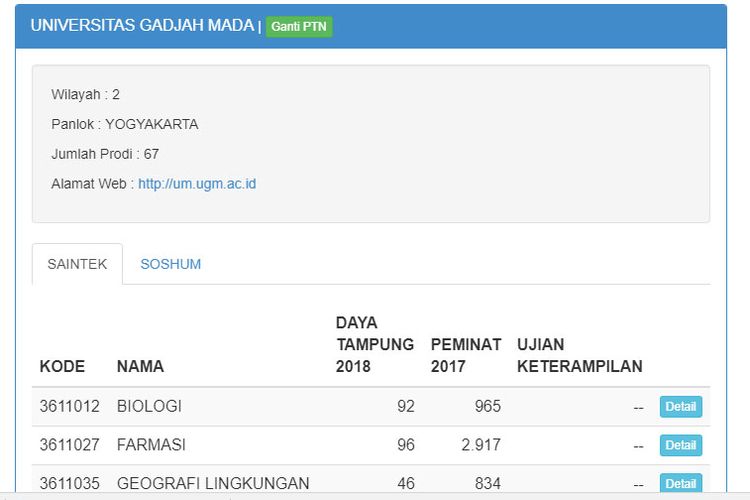The height and width of the screenshot is (500, 750).
Task: Click program code 3611027
Action: pyautogui.click(x=69, y=445)
